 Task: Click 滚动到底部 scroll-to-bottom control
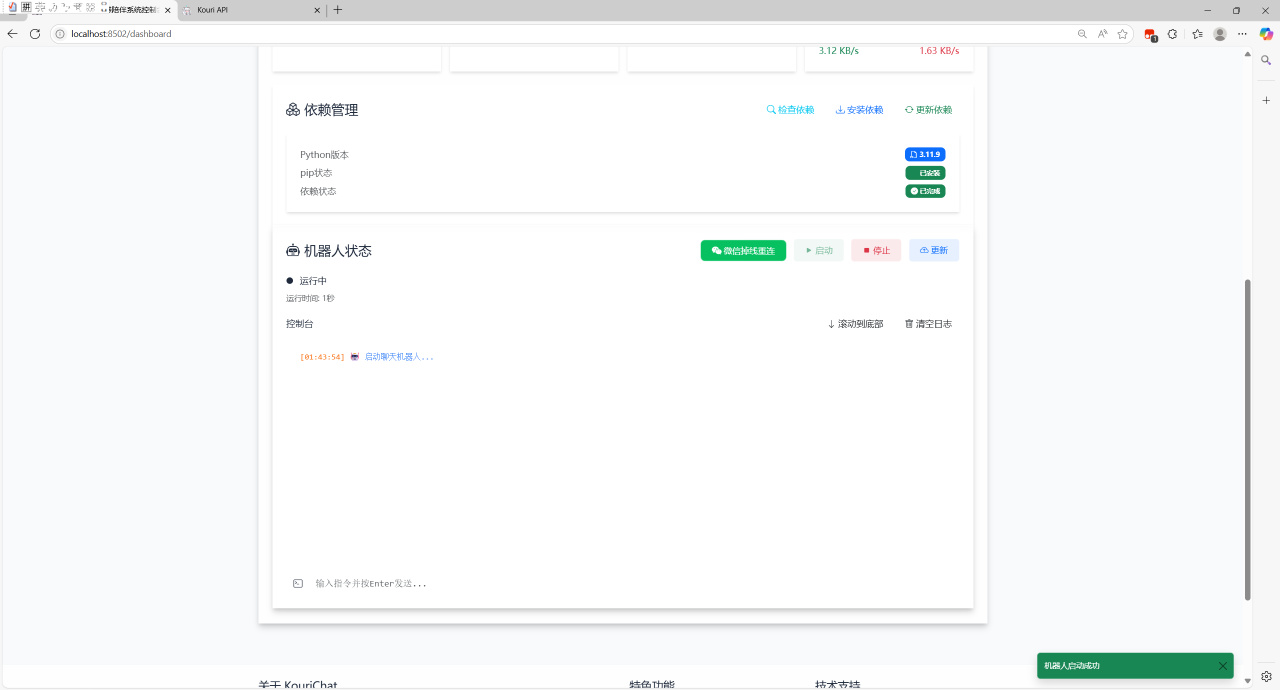click(x=855, y=324)
